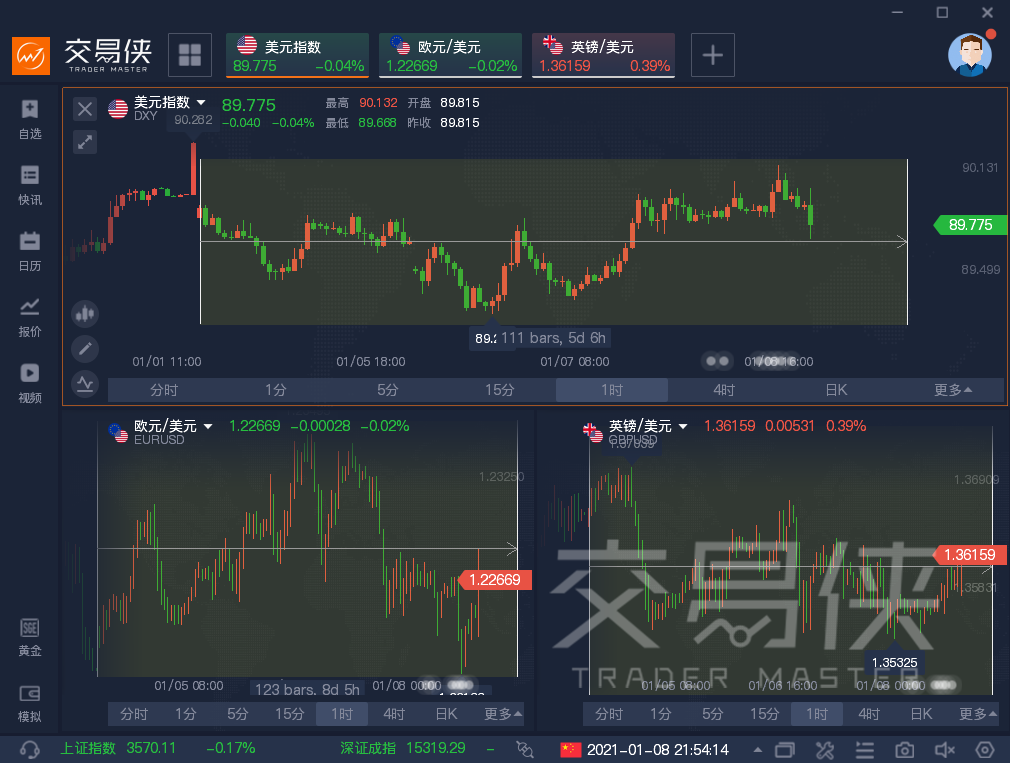
Task: Select the 4时 timeframe on the DXY chart
Action: pyautogui.click(x=724, y=390)
